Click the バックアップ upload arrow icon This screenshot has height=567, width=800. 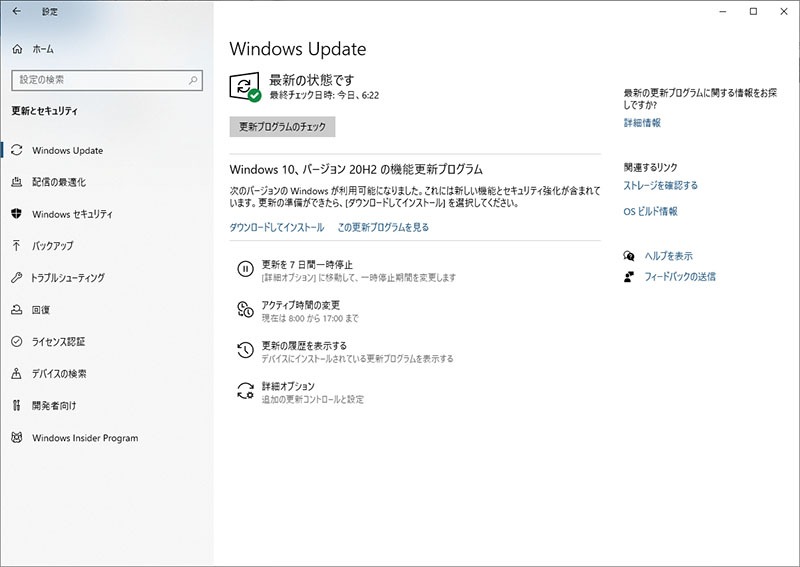[17, 245]
